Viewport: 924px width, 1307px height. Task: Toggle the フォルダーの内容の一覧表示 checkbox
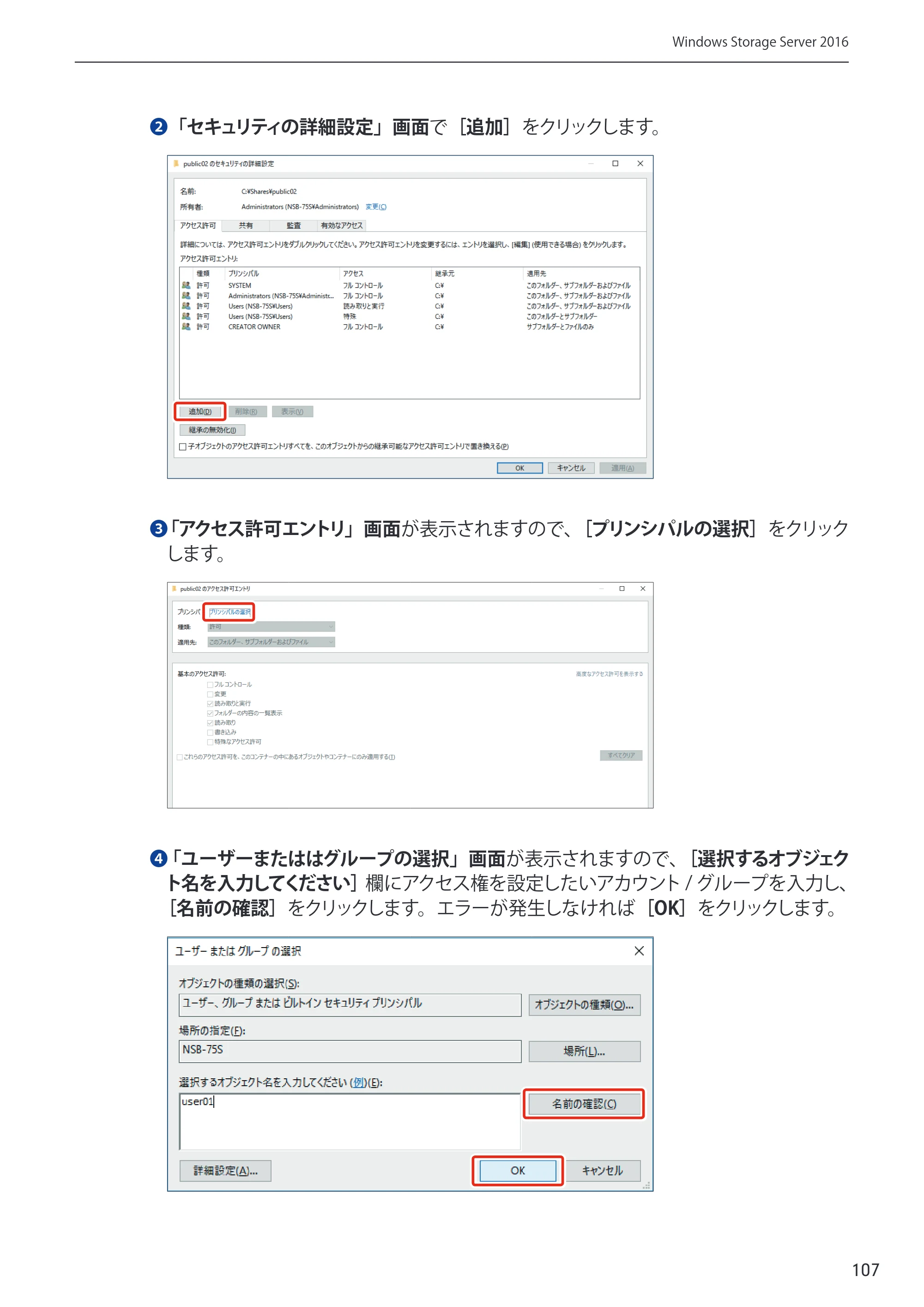pyautogui.click(x=210, y=713)
